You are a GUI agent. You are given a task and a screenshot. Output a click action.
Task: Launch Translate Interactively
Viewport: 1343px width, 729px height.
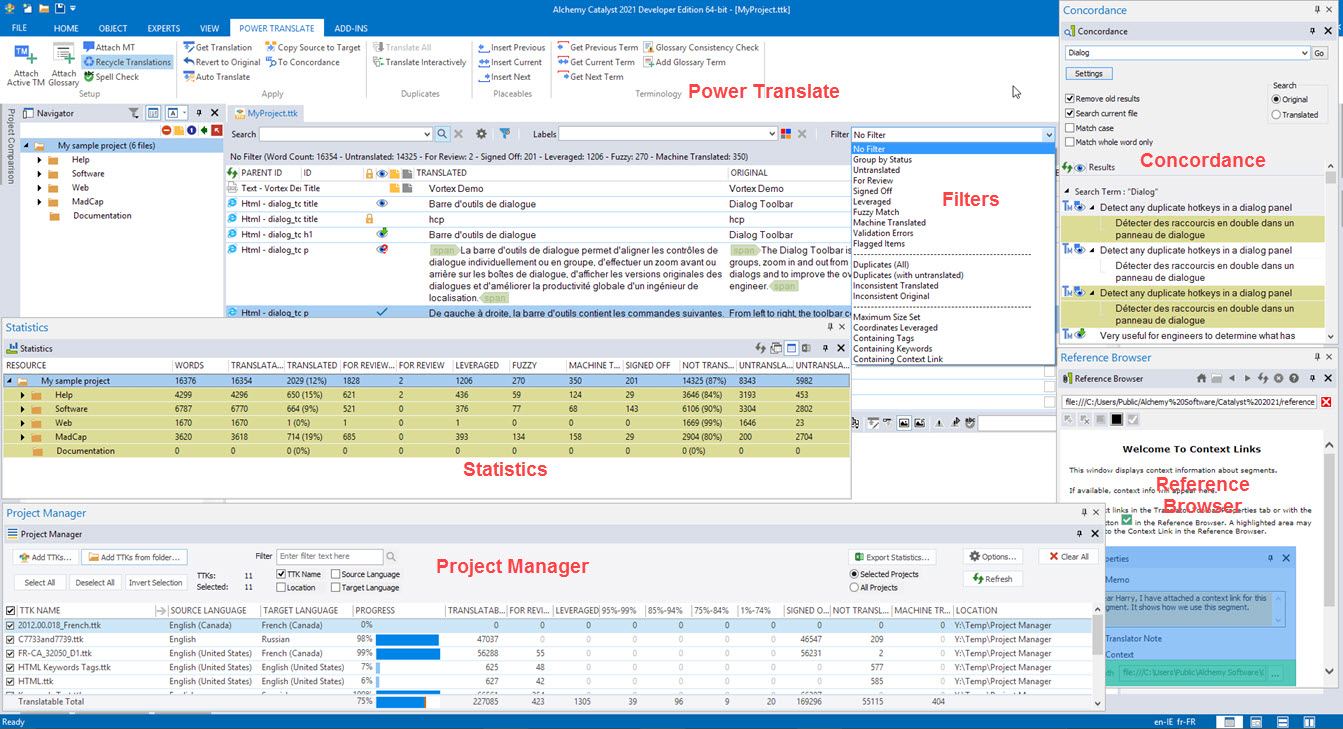[419, 62]
